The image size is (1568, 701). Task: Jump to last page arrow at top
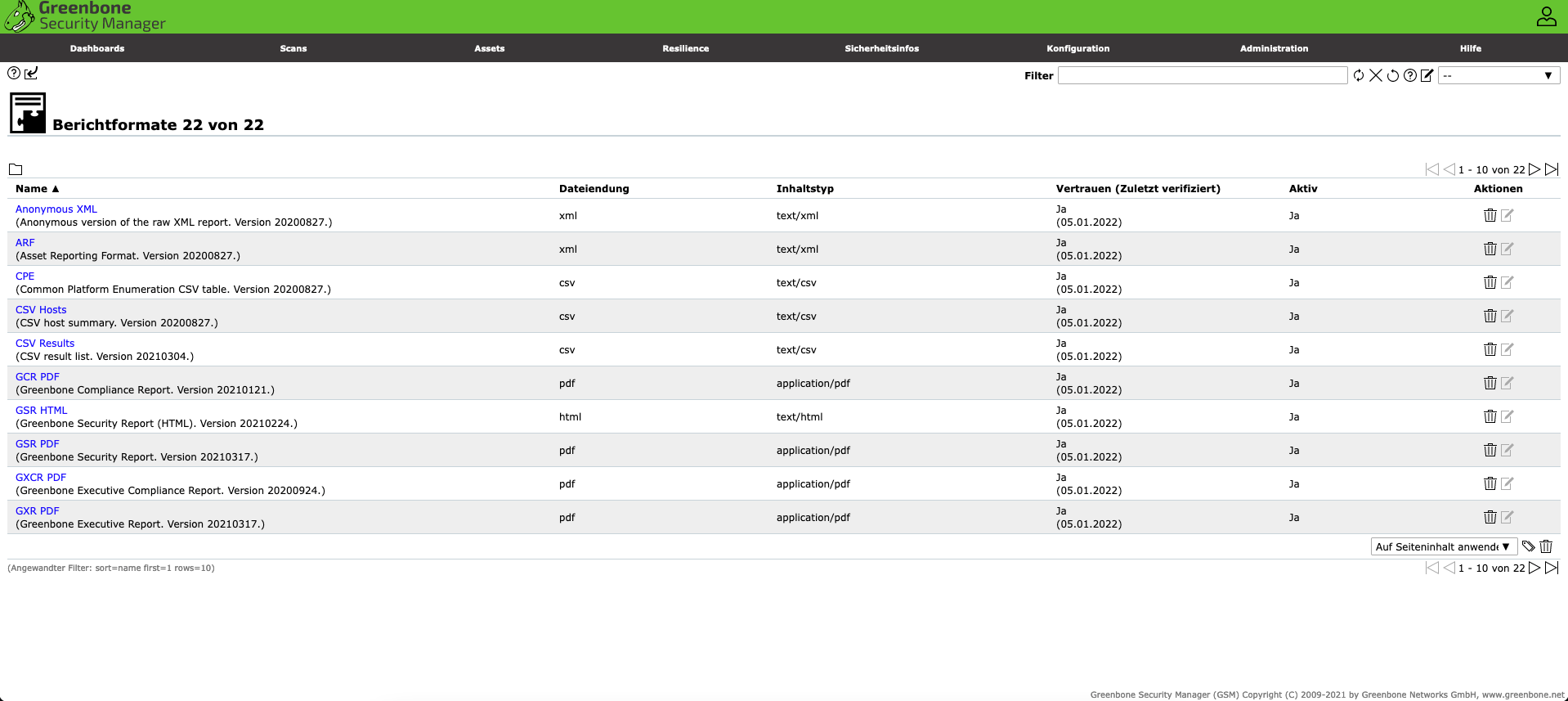[x=1552, y=169]
